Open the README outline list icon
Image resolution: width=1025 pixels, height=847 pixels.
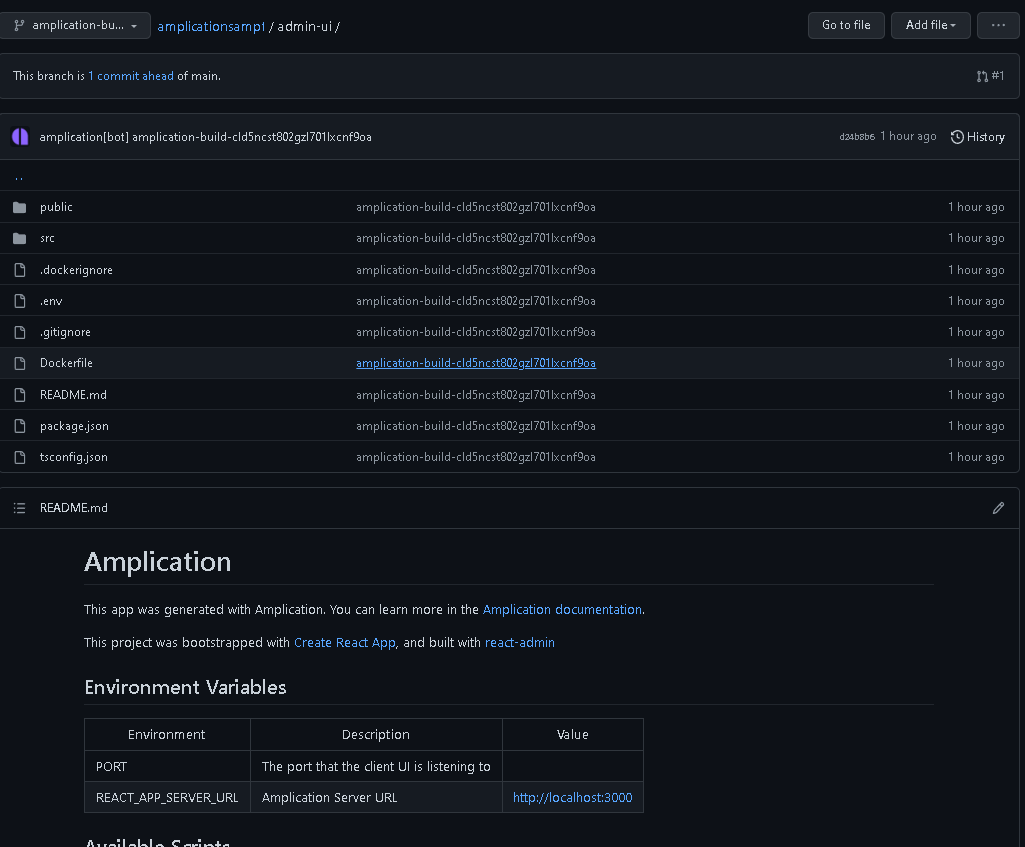(20, 508)
